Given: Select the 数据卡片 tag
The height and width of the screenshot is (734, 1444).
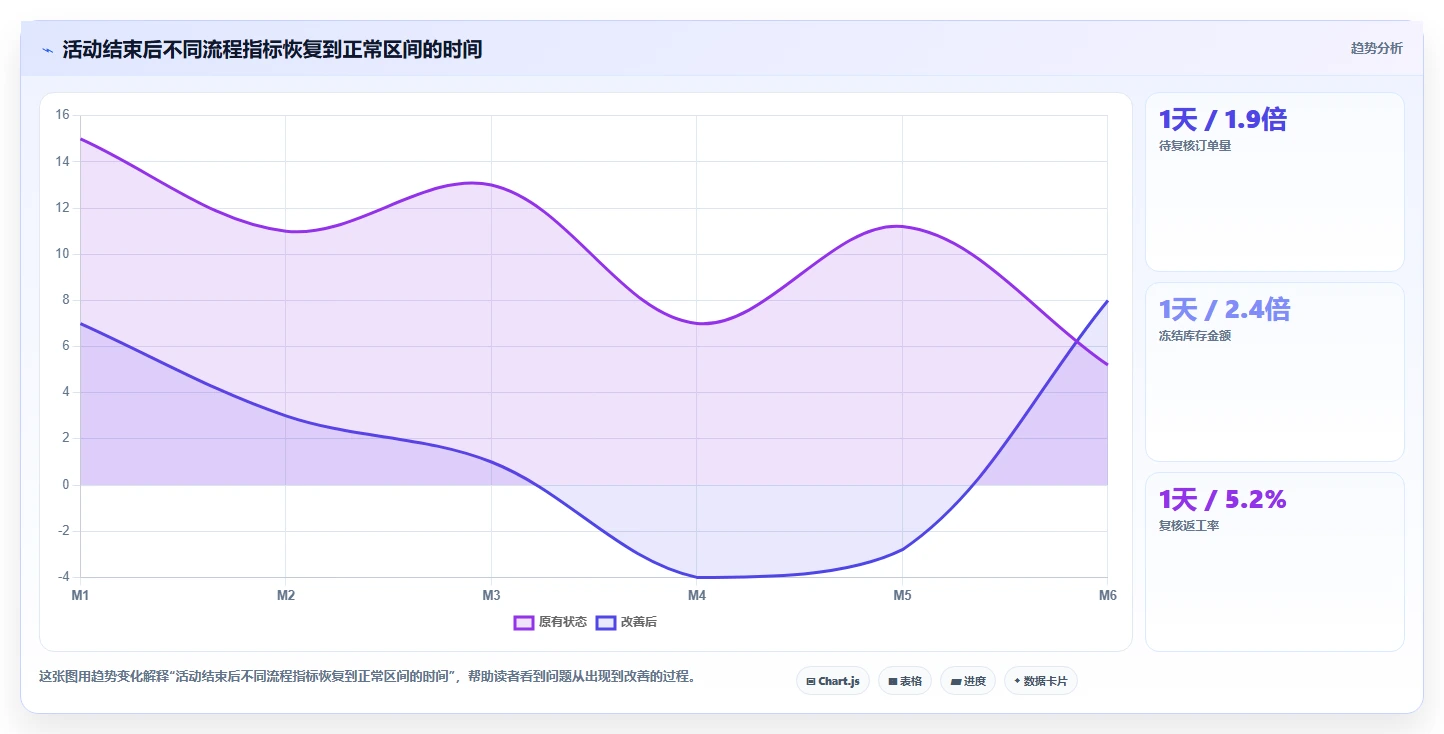Looking at the screenshot, I should click(1041, 681).
